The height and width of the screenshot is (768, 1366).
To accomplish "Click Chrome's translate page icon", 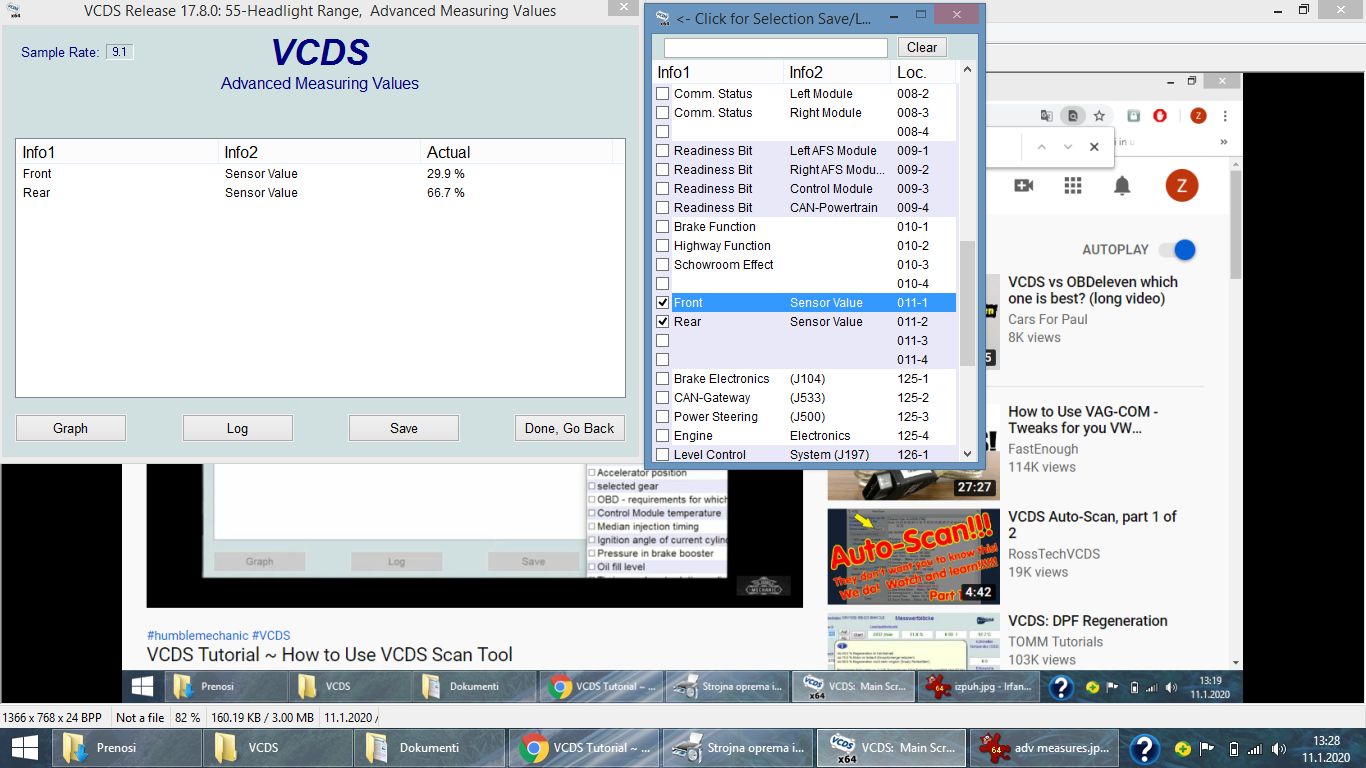I will click(1046, 116).
